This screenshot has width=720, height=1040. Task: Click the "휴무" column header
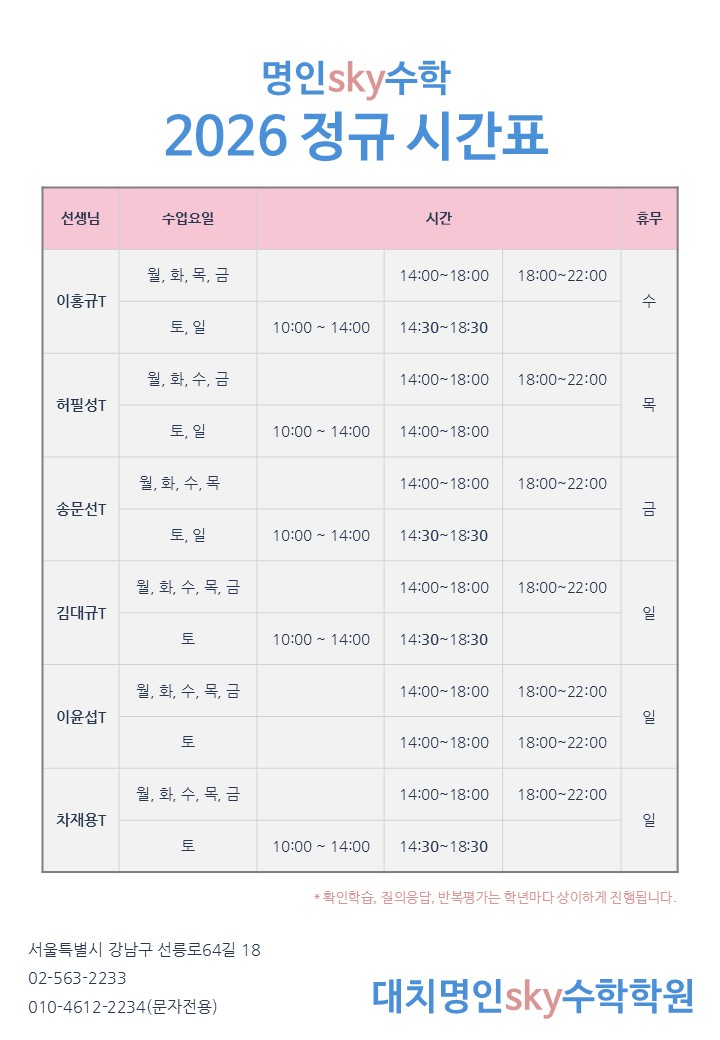[649, 218]
